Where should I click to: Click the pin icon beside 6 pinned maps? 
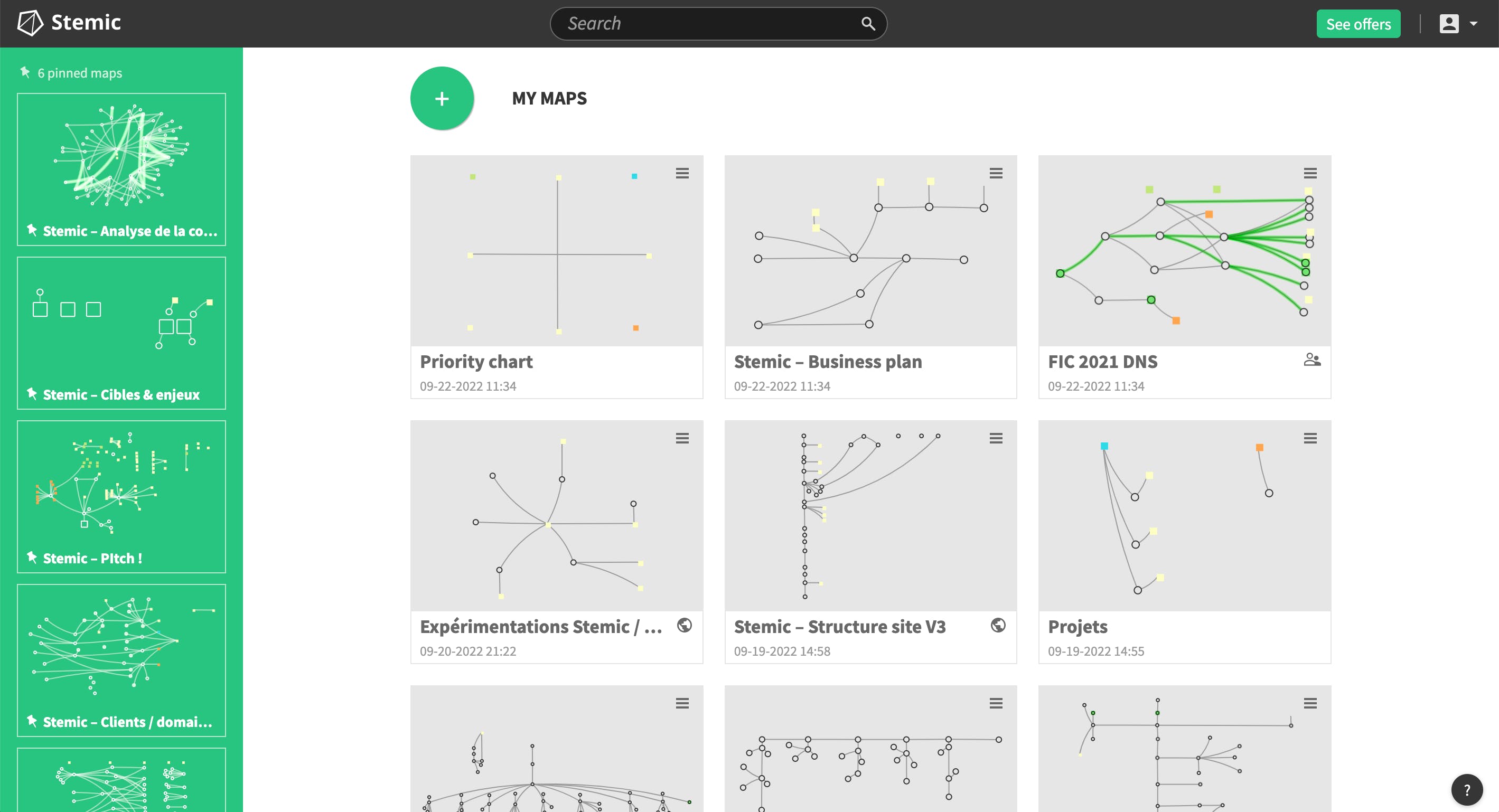point(25,72)
